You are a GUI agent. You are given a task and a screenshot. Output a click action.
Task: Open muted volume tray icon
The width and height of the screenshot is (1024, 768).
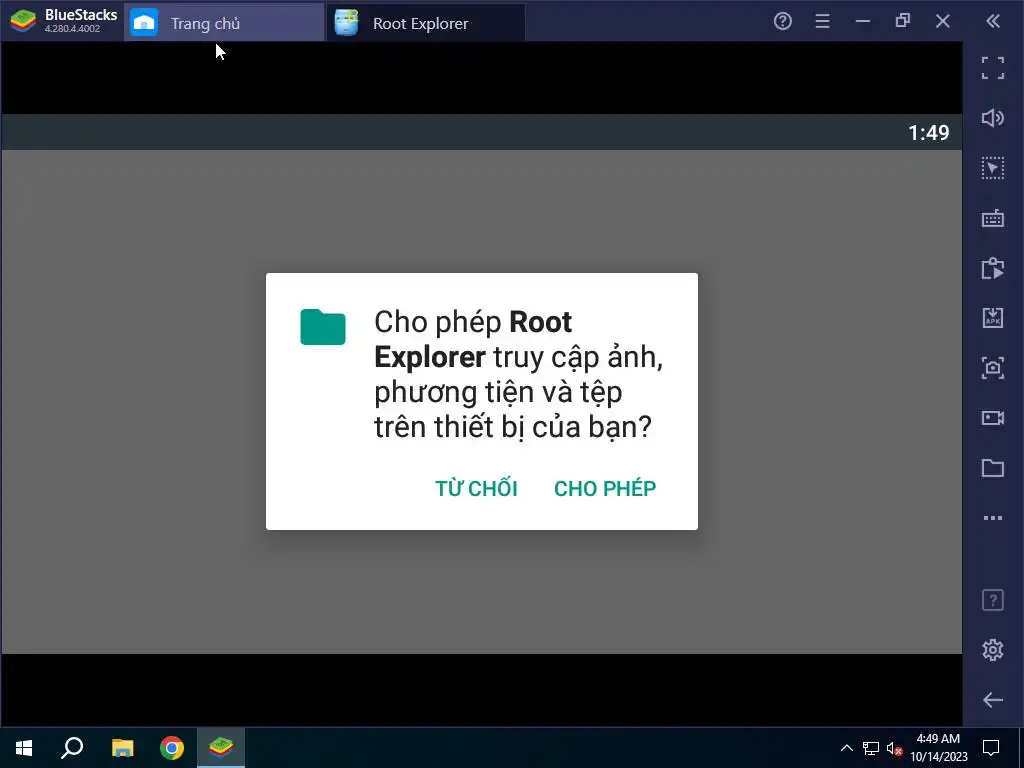click(x=894, y=748)
